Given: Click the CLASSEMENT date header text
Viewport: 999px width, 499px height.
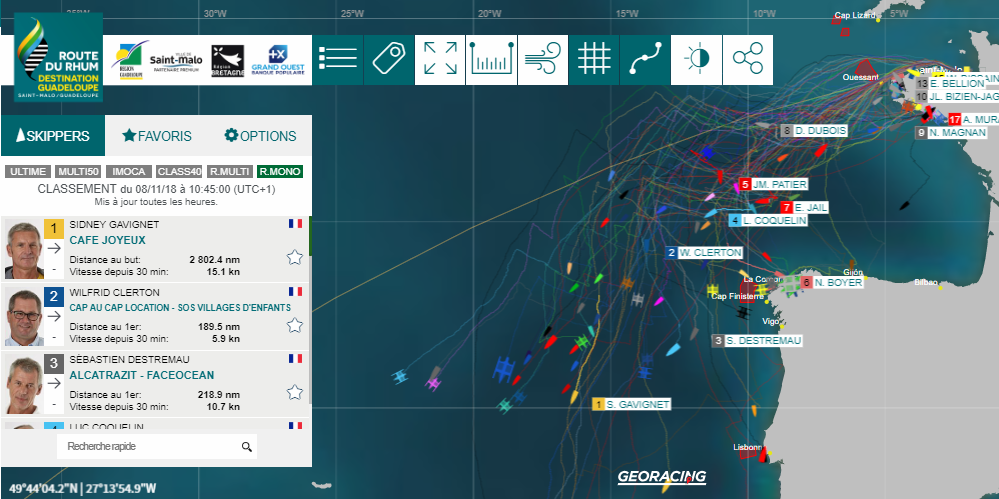Looking at the screenshot, I should (x=157, y=189).
